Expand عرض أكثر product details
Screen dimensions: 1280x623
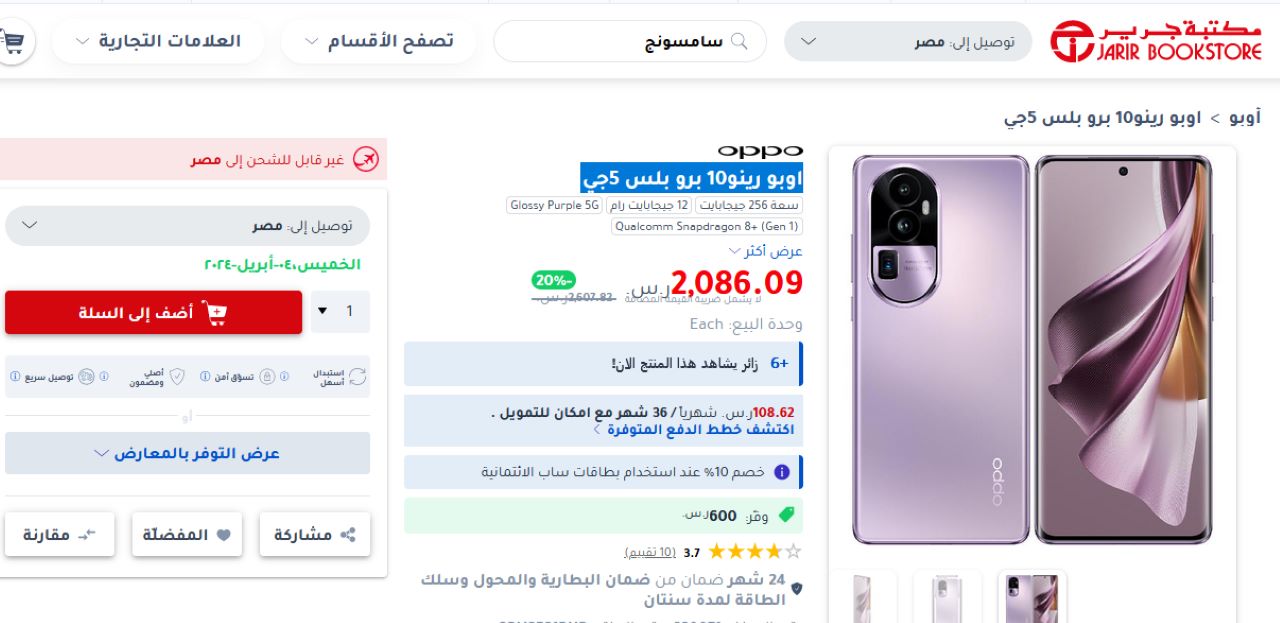[765, 251]
